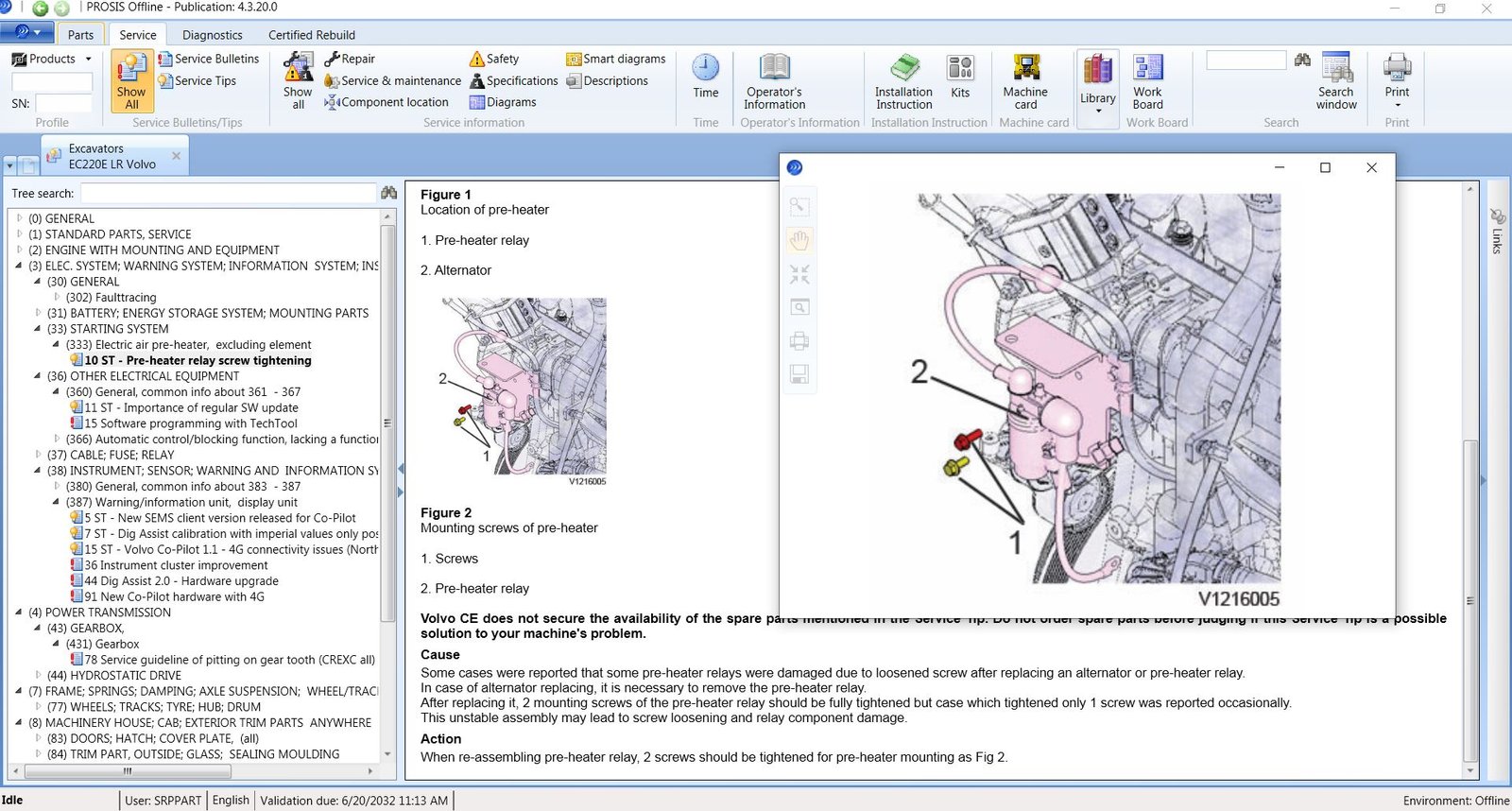This screenshot has height=811, width=1512.
Task: Select the Repair filter
Action: pos(350,59)
